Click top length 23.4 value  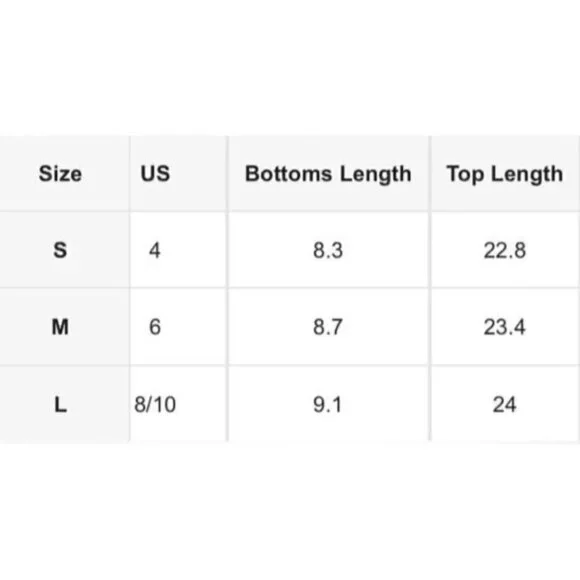pyautogui.click(x=505, y=327)
